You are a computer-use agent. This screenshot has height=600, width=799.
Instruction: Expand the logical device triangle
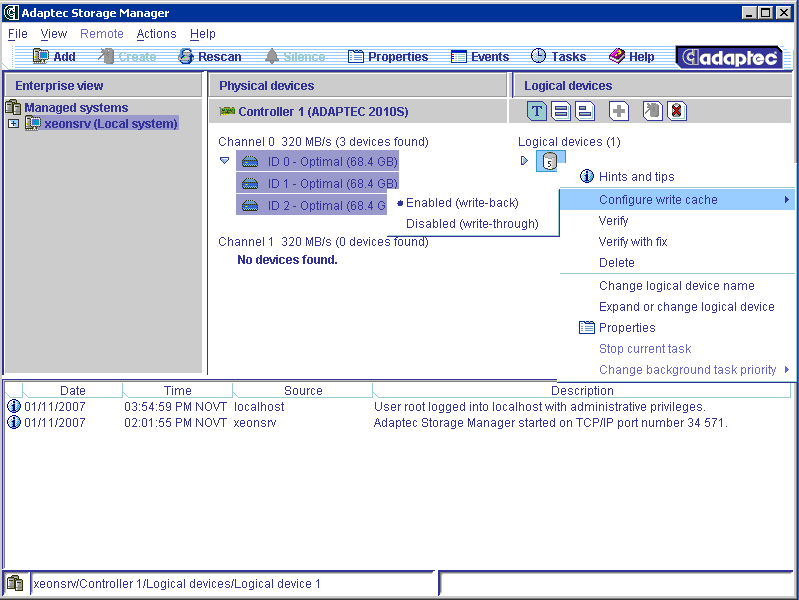tap(524, 161)
